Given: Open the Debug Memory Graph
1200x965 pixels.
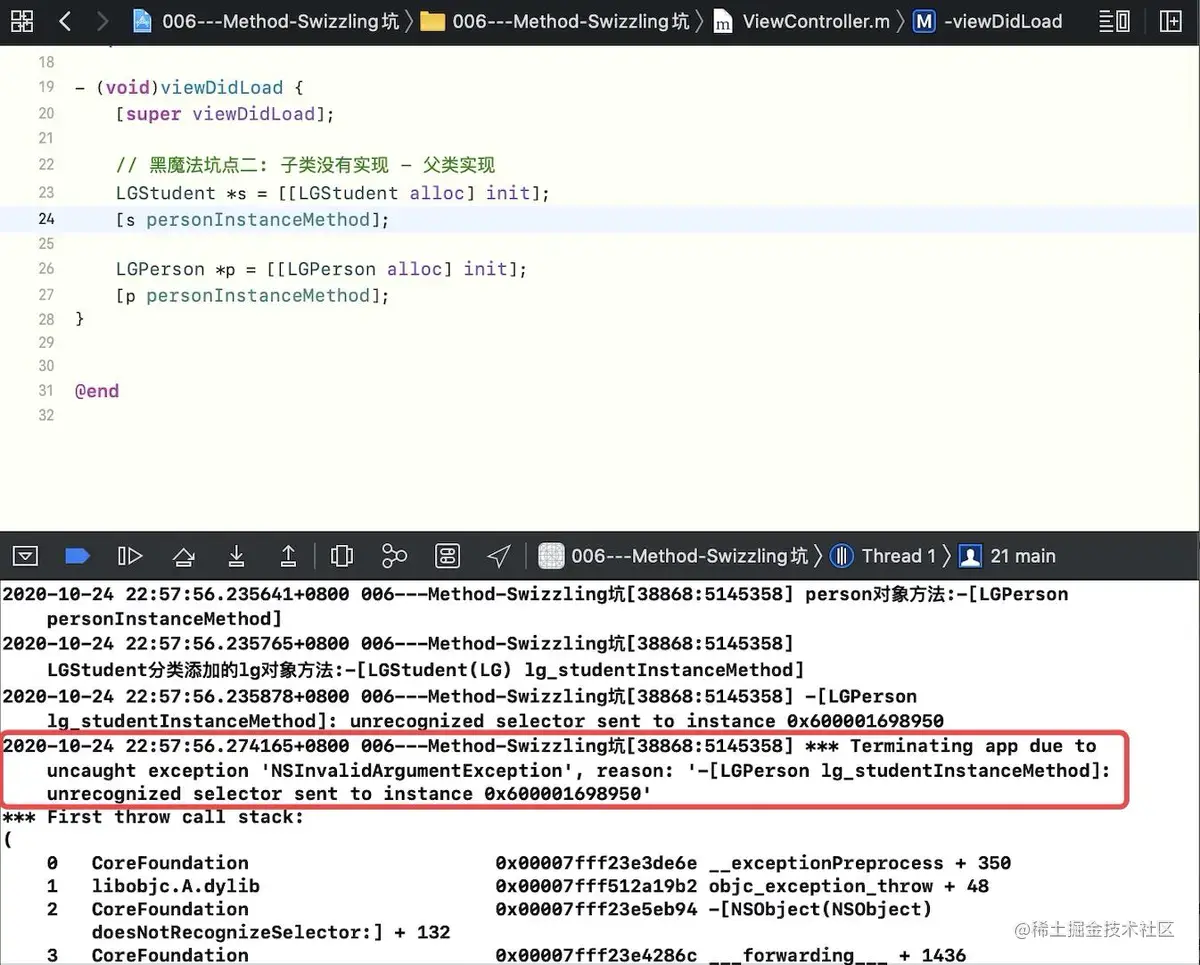Looking at the screenshot, I should [395, 556].
